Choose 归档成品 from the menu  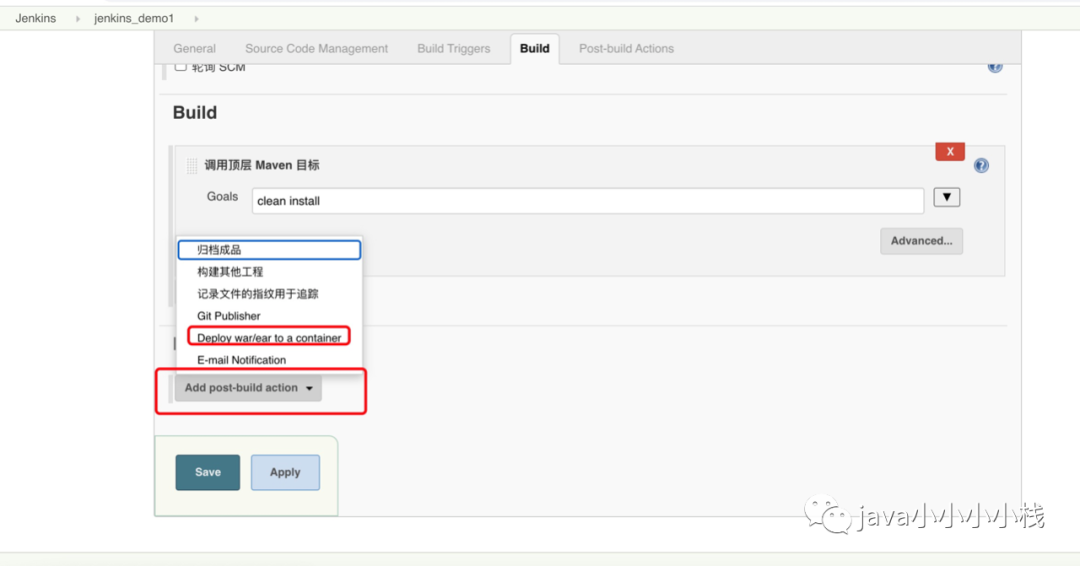click(x=269, y=249)
